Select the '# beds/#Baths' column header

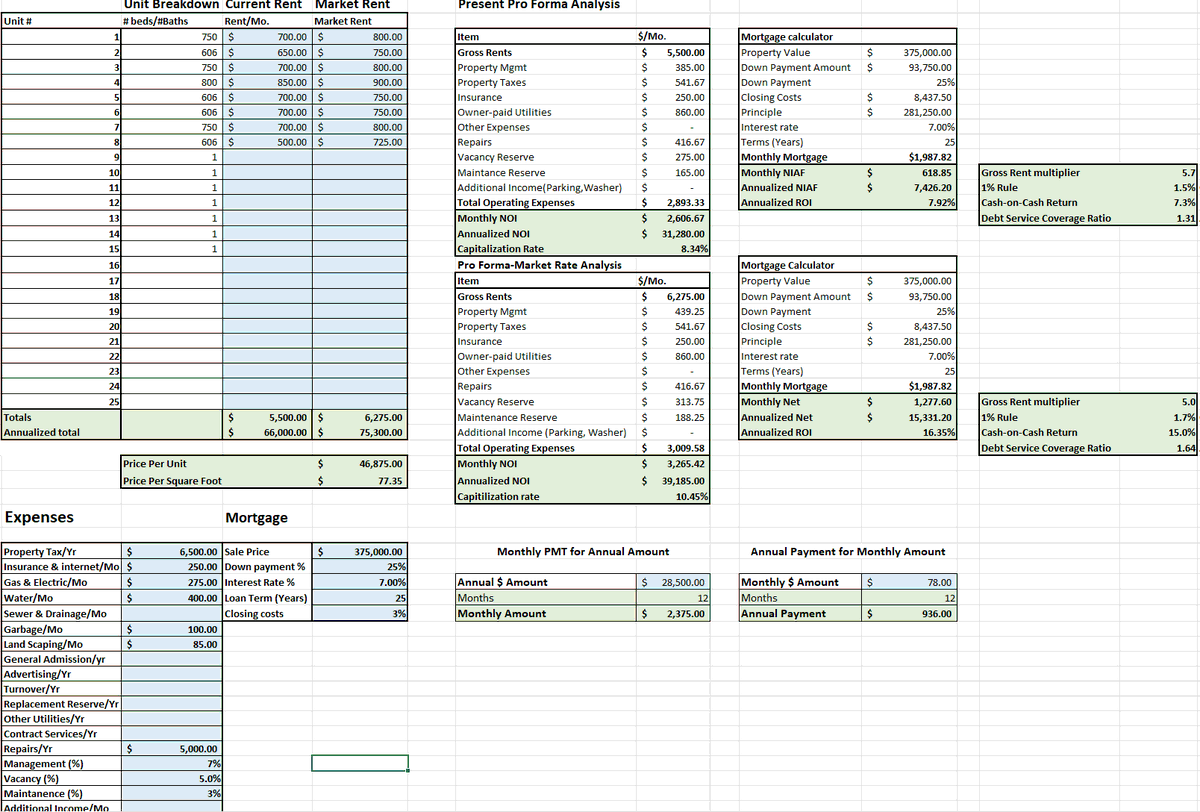(x=170, y=21)
